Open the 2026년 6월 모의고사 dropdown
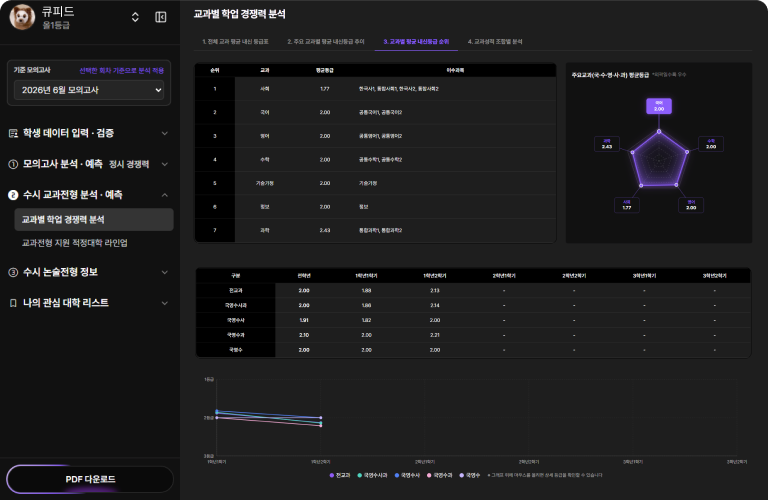768x500 pixels. tap(89, 90)
